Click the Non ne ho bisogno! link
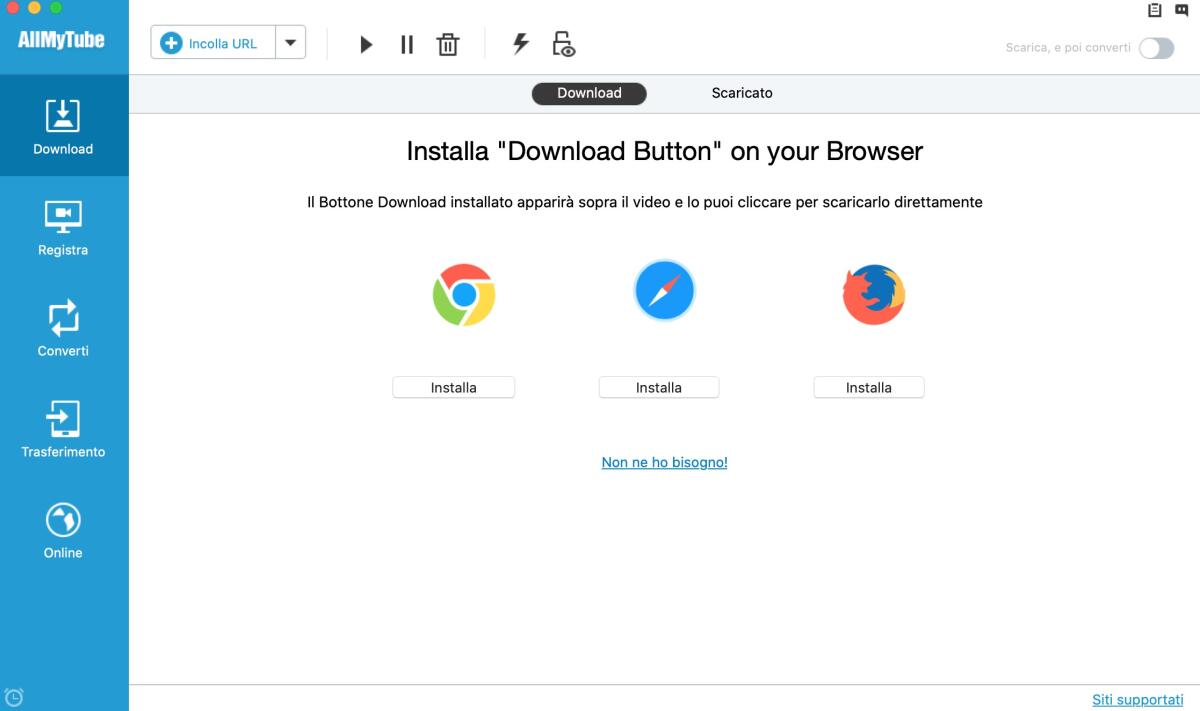 [663, 462]
